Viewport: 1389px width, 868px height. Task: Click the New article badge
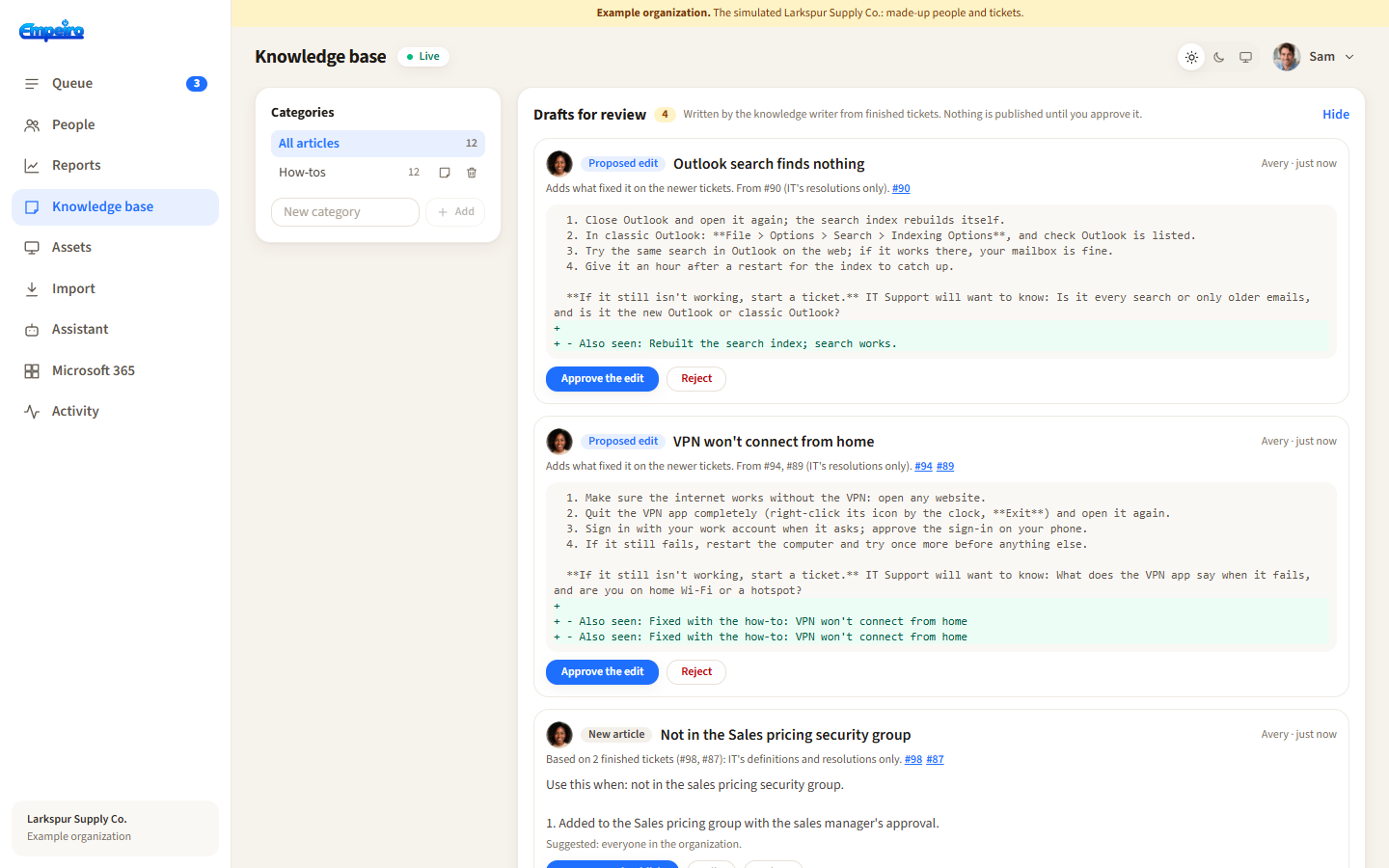click(616, 735)
